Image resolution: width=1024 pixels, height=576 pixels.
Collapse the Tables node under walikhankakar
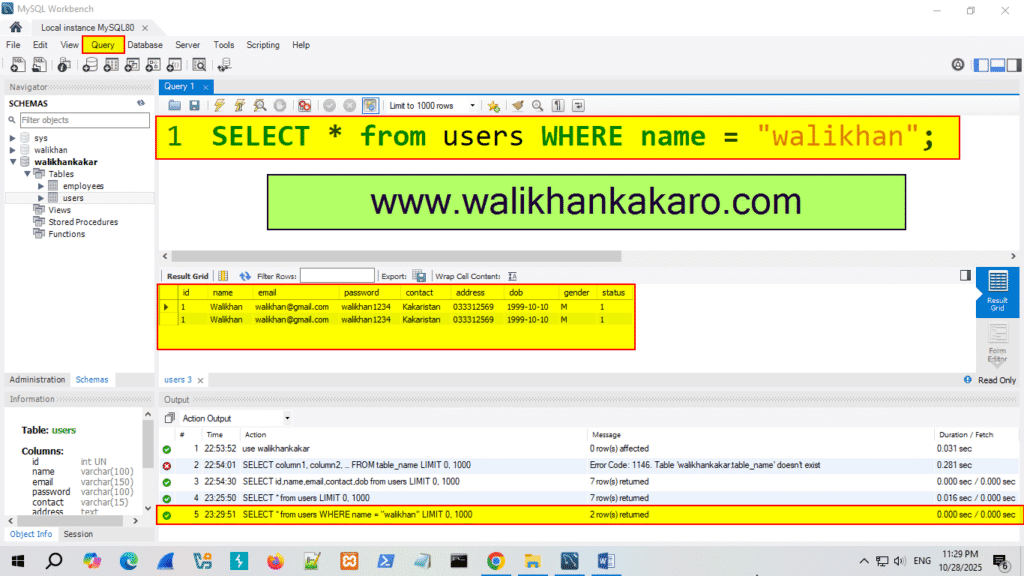tap(28, 173)
